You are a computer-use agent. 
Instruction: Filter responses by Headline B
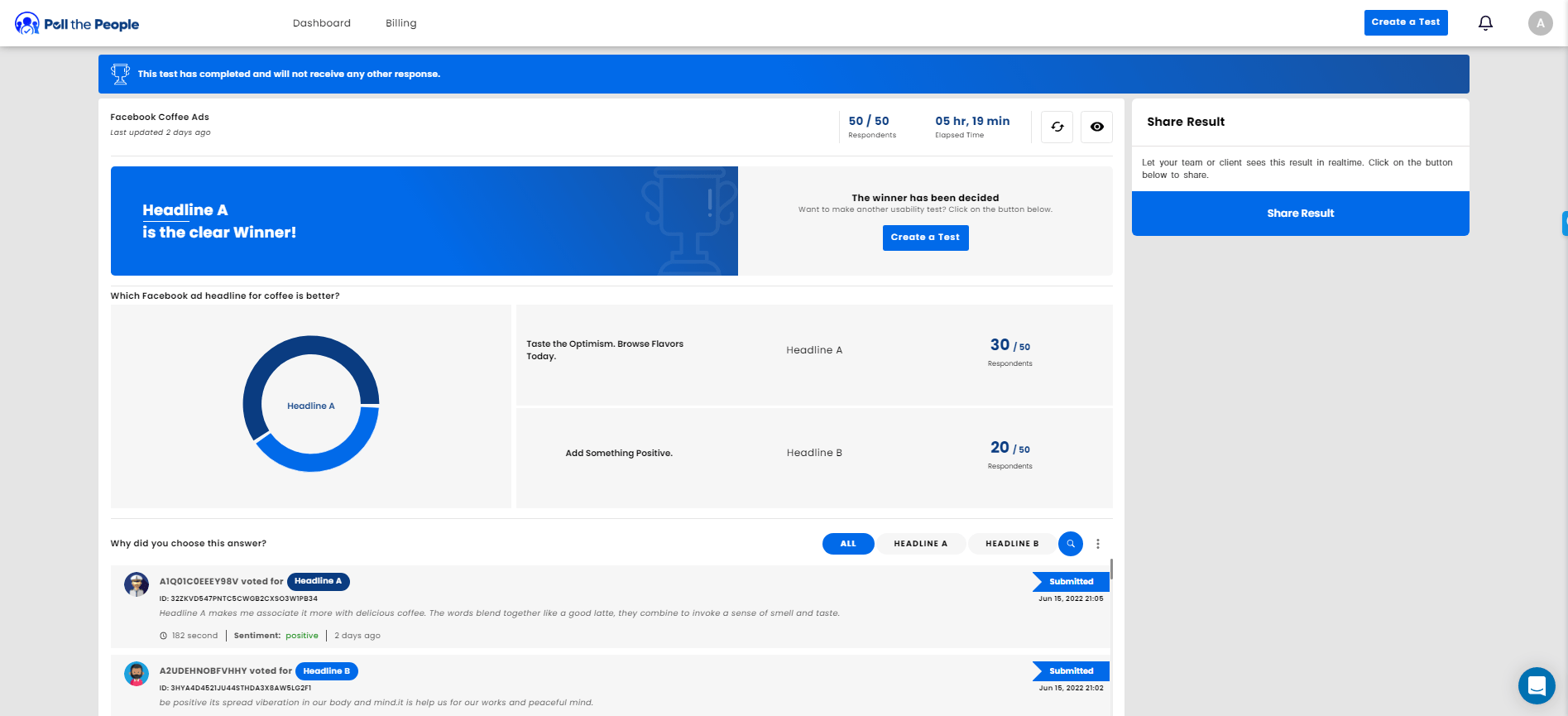(1011, 544)
